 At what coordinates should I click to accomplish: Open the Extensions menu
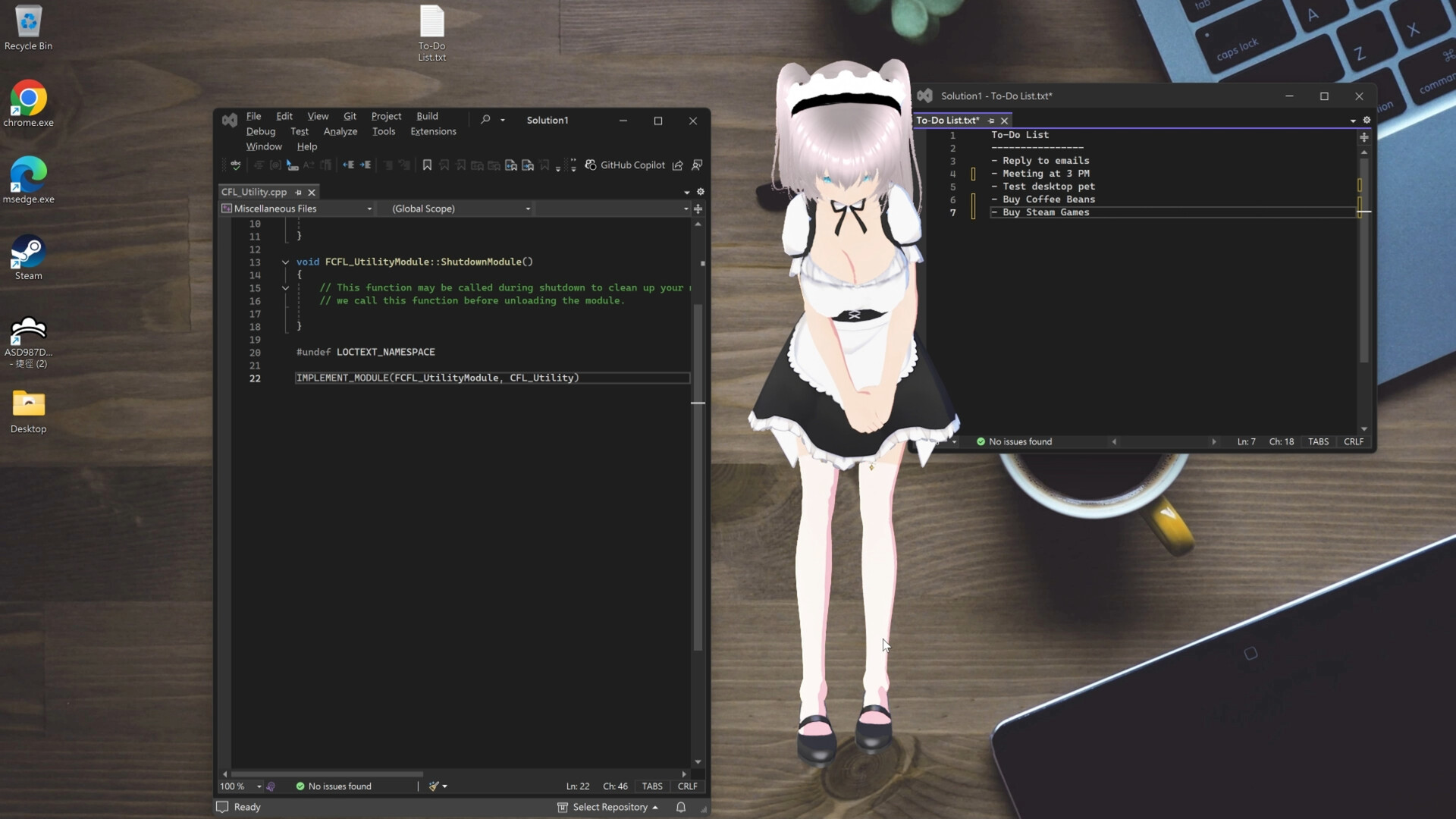pos(433,131)
